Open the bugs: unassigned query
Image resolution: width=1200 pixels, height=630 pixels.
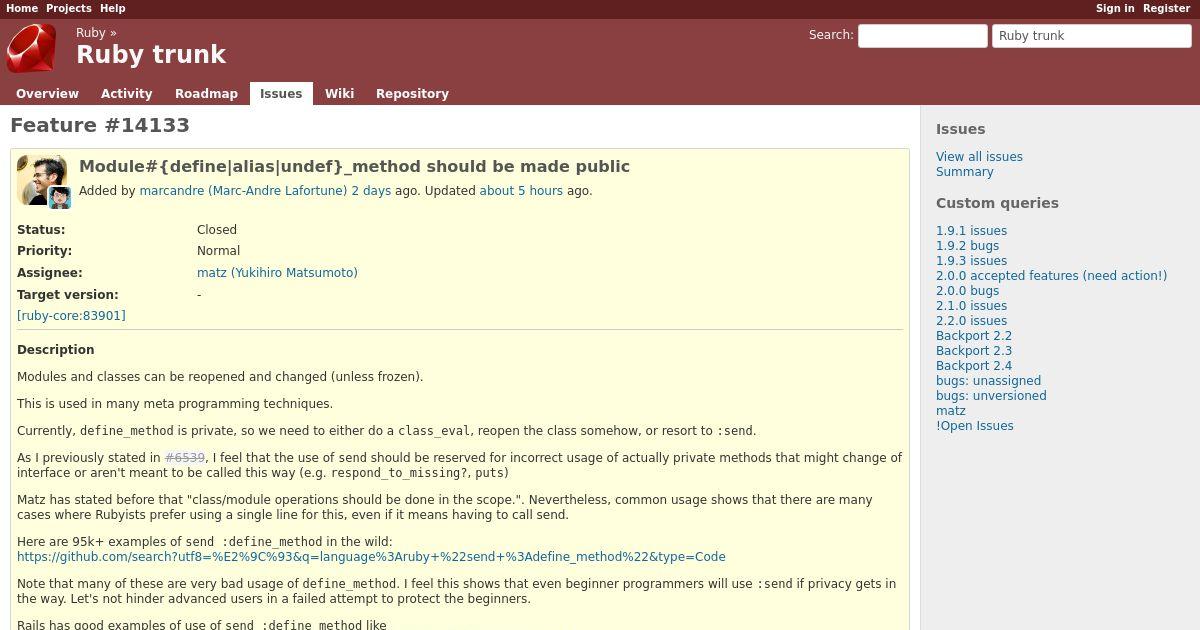click(x=988, y=380)
